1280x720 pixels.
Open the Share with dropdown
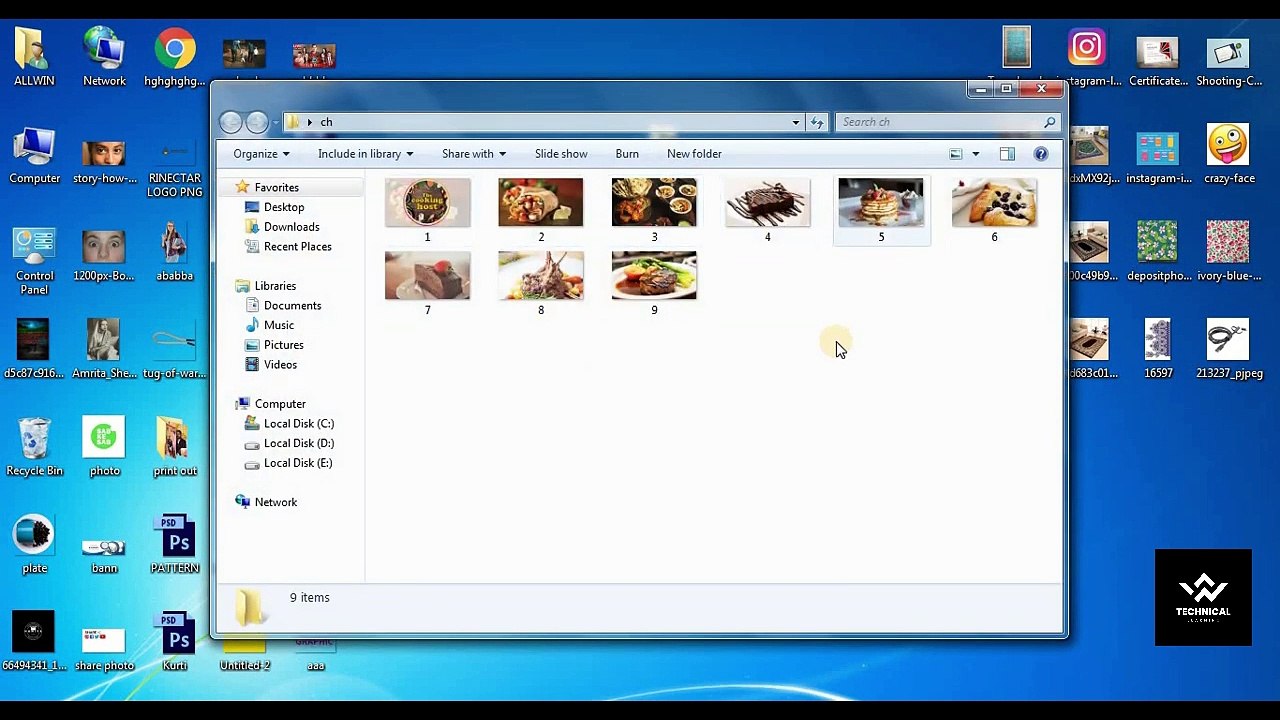474,154
